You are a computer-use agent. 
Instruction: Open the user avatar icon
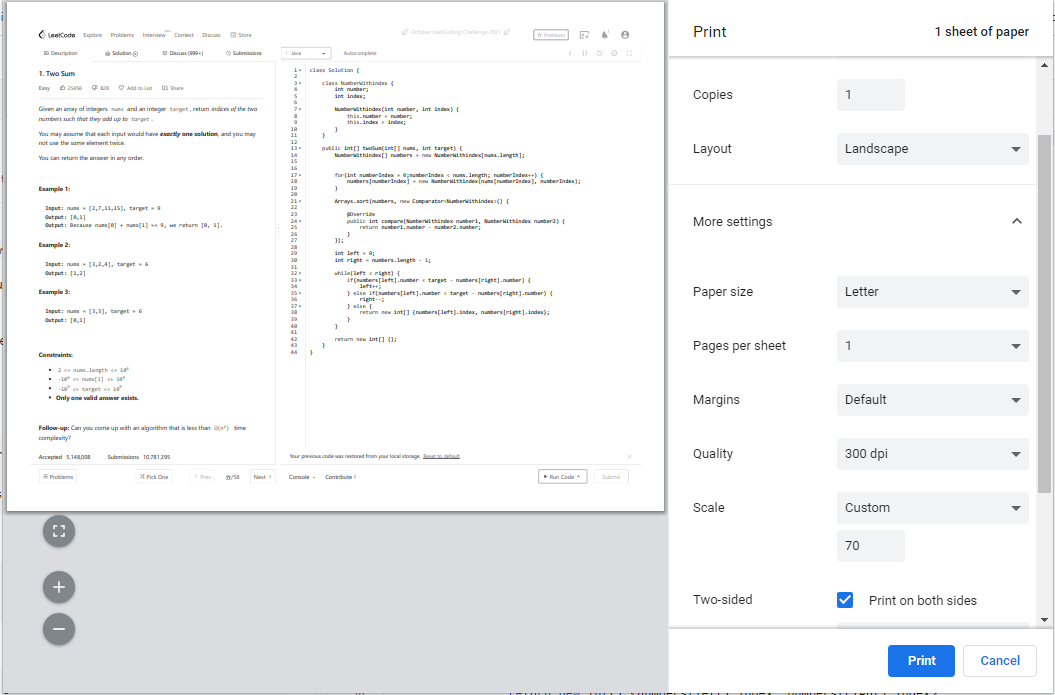[625, 34]
